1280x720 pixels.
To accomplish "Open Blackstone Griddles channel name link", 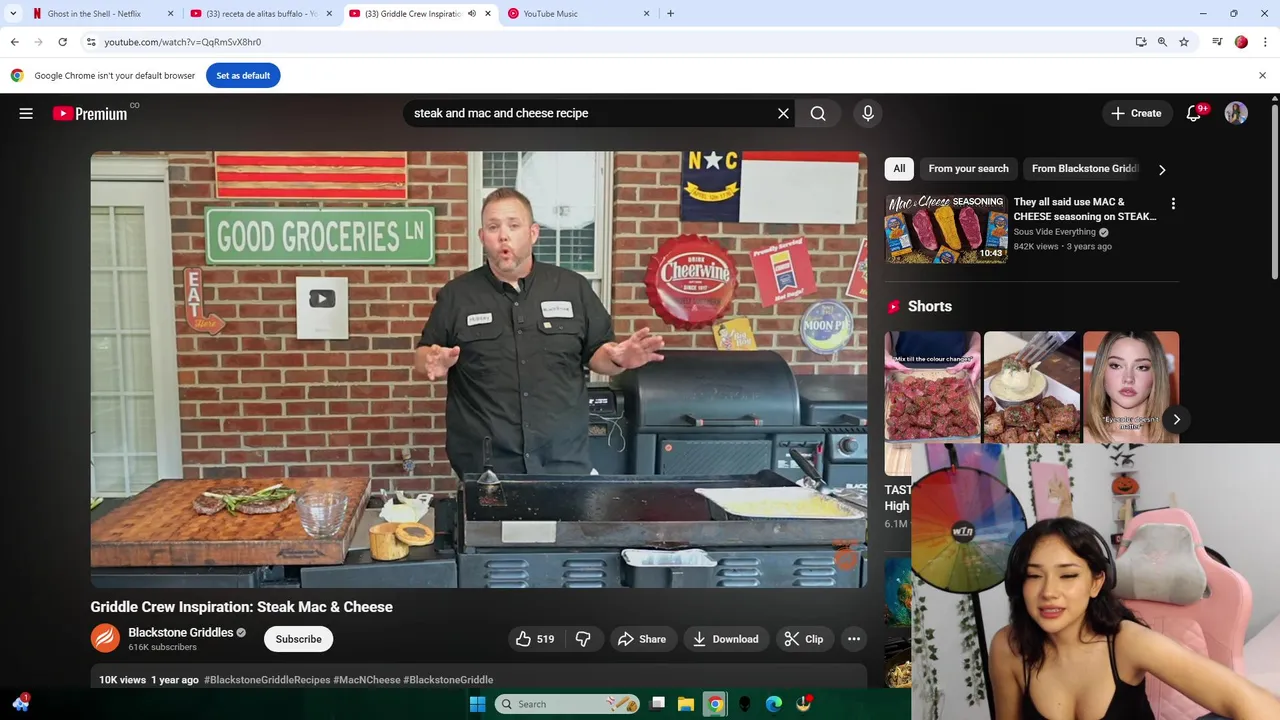I will pyautogui.click(x=180, y=632).
